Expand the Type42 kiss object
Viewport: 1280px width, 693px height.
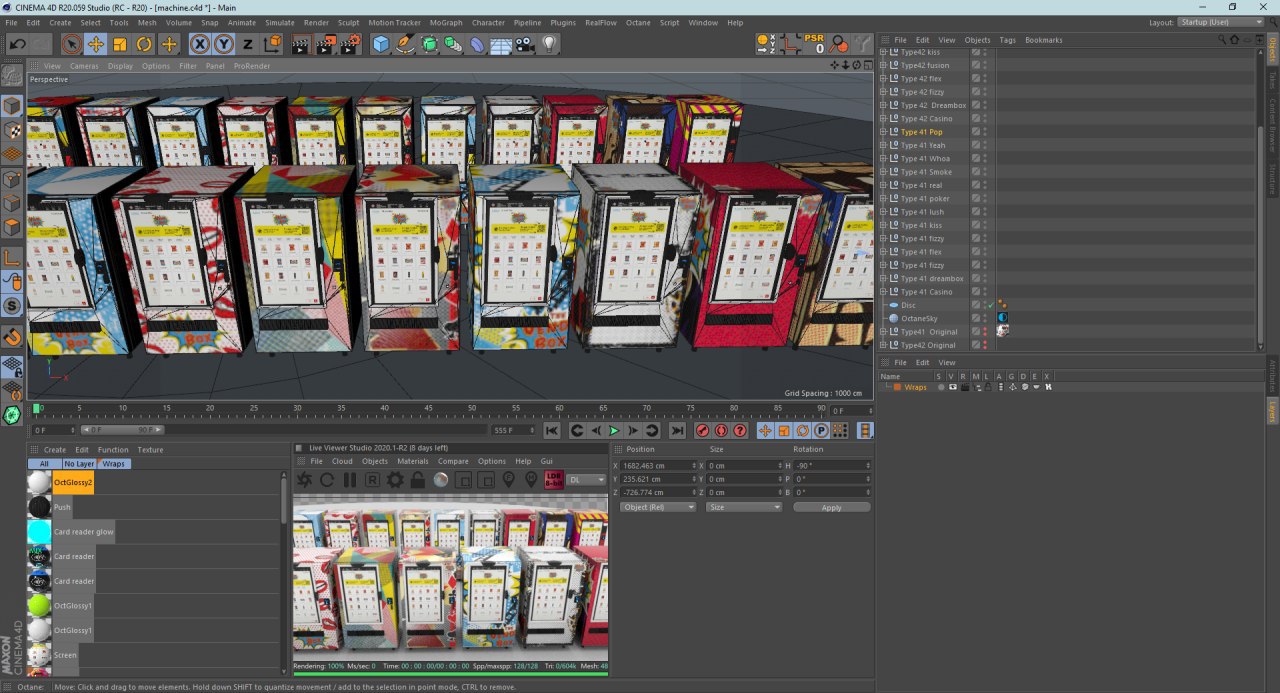[x=883, y=52]
